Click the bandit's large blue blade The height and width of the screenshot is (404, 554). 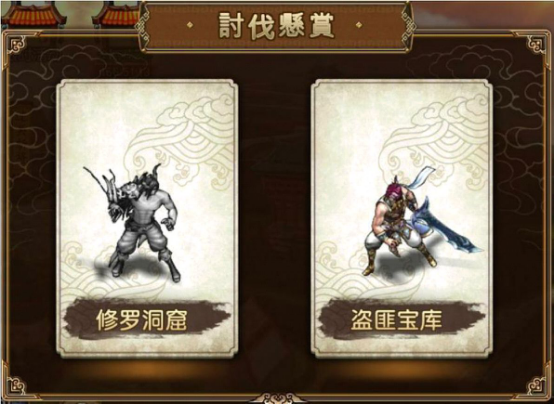(447, 228)
